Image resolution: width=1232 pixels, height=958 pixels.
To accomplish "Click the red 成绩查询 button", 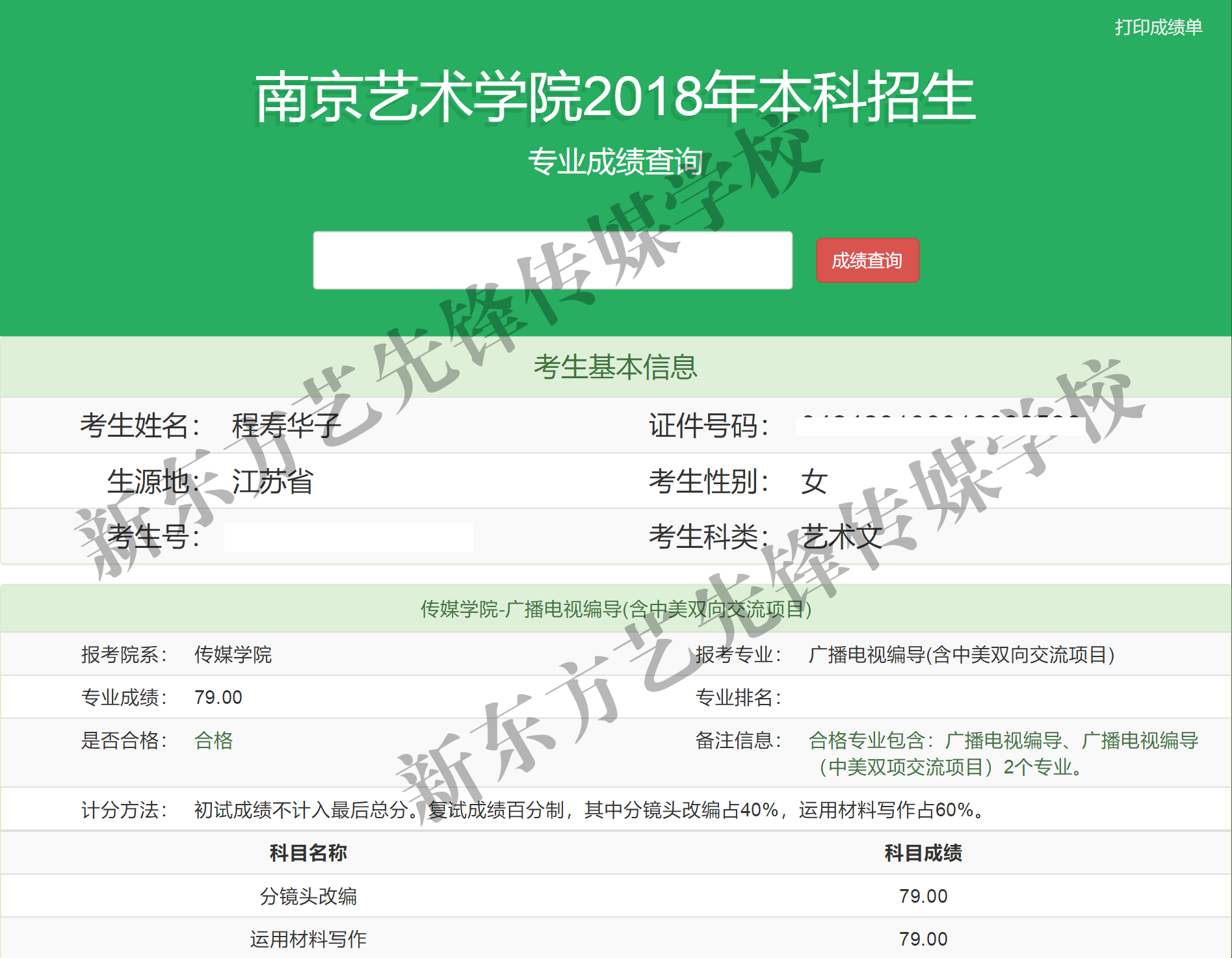I will 867,261.
